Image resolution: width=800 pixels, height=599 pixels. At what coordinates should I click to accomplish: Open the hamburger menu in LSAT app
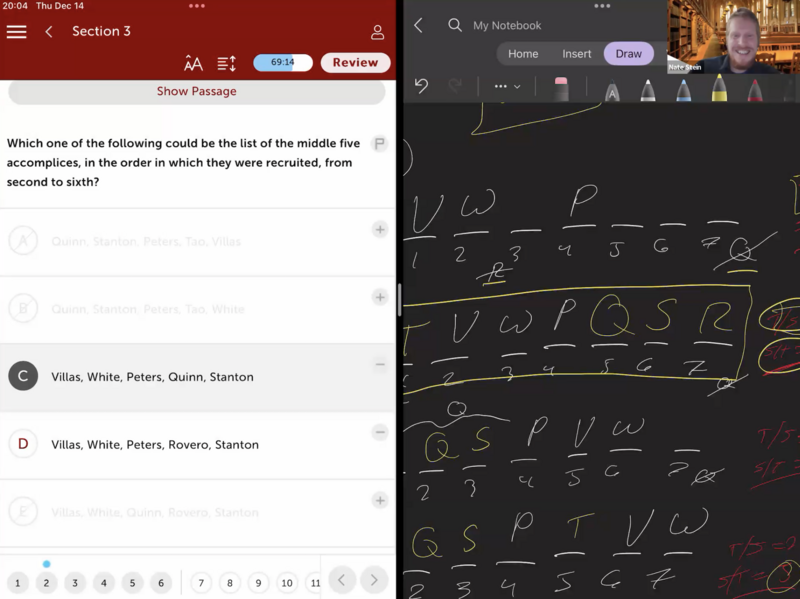16,32
